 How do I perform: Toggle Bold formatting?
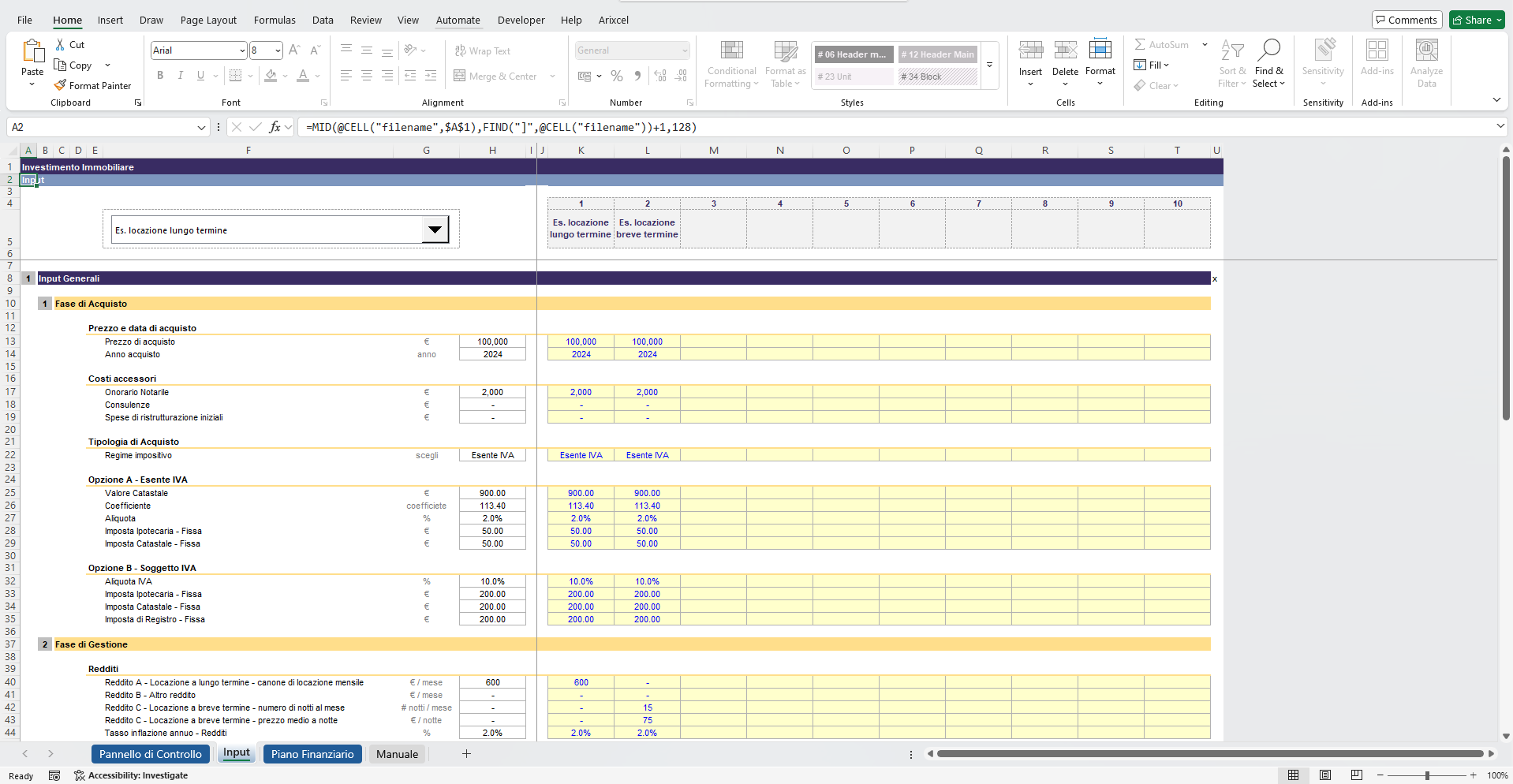pyautogui.click(x=160, y=76)
